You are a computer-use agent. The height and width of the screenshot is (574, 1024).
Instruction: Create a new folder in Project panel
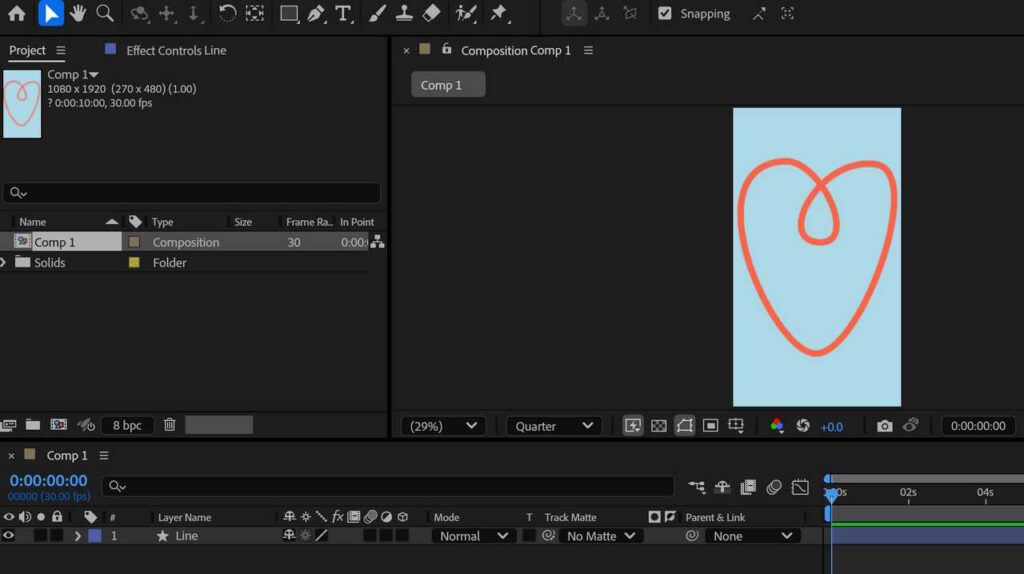pos(33,424)
